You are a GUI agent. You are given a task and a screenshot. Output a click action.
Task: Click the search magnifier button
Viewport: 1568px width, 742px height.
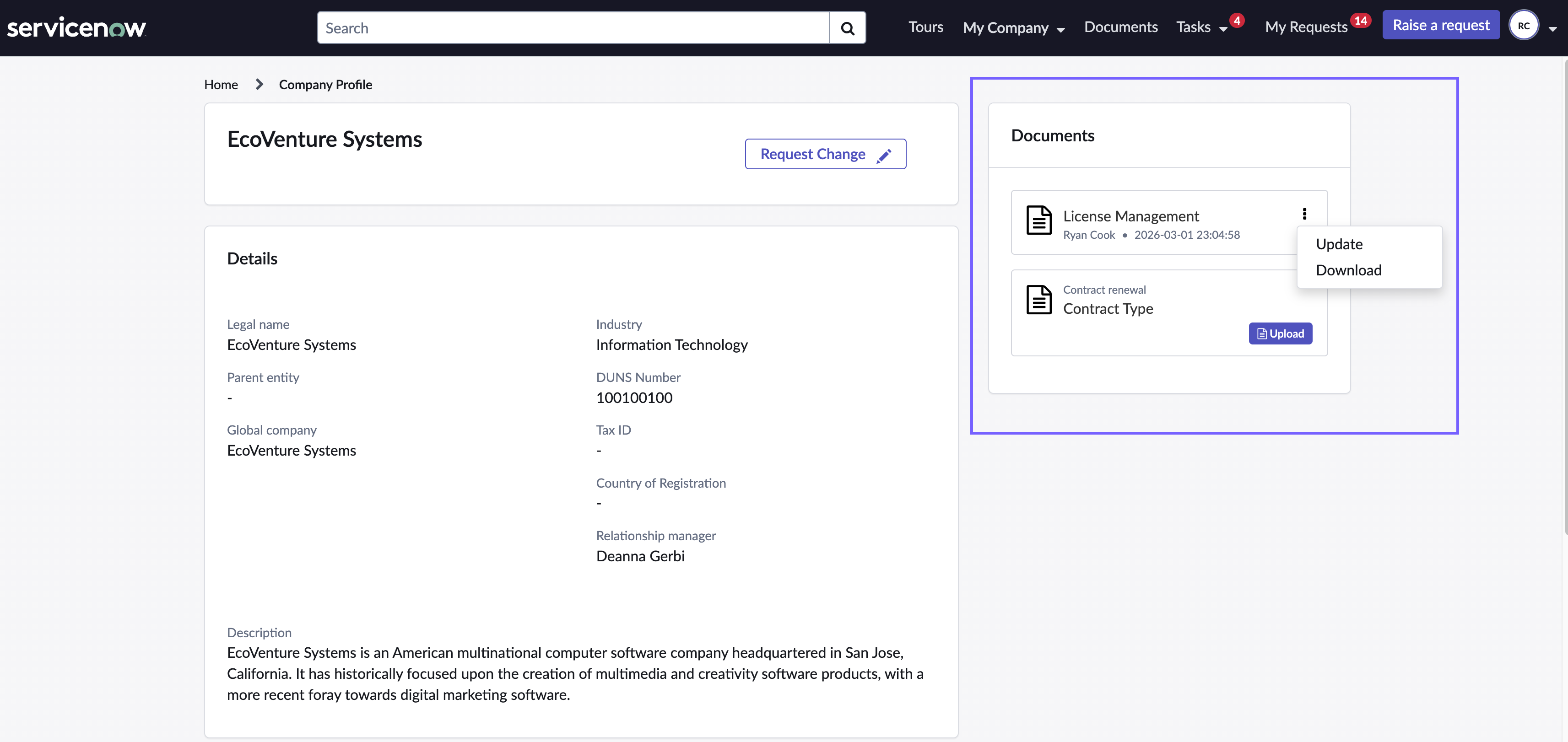pos(847,28)
